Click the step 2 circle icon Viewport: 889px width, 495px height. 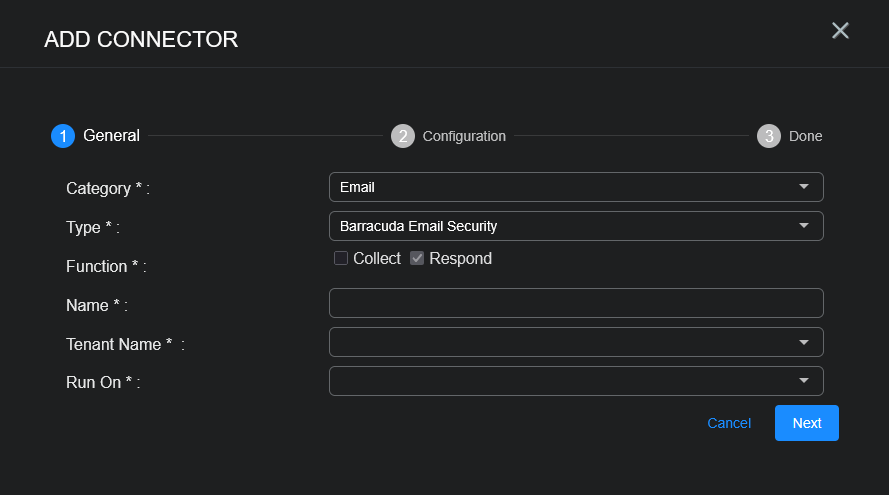coord(403,136)
